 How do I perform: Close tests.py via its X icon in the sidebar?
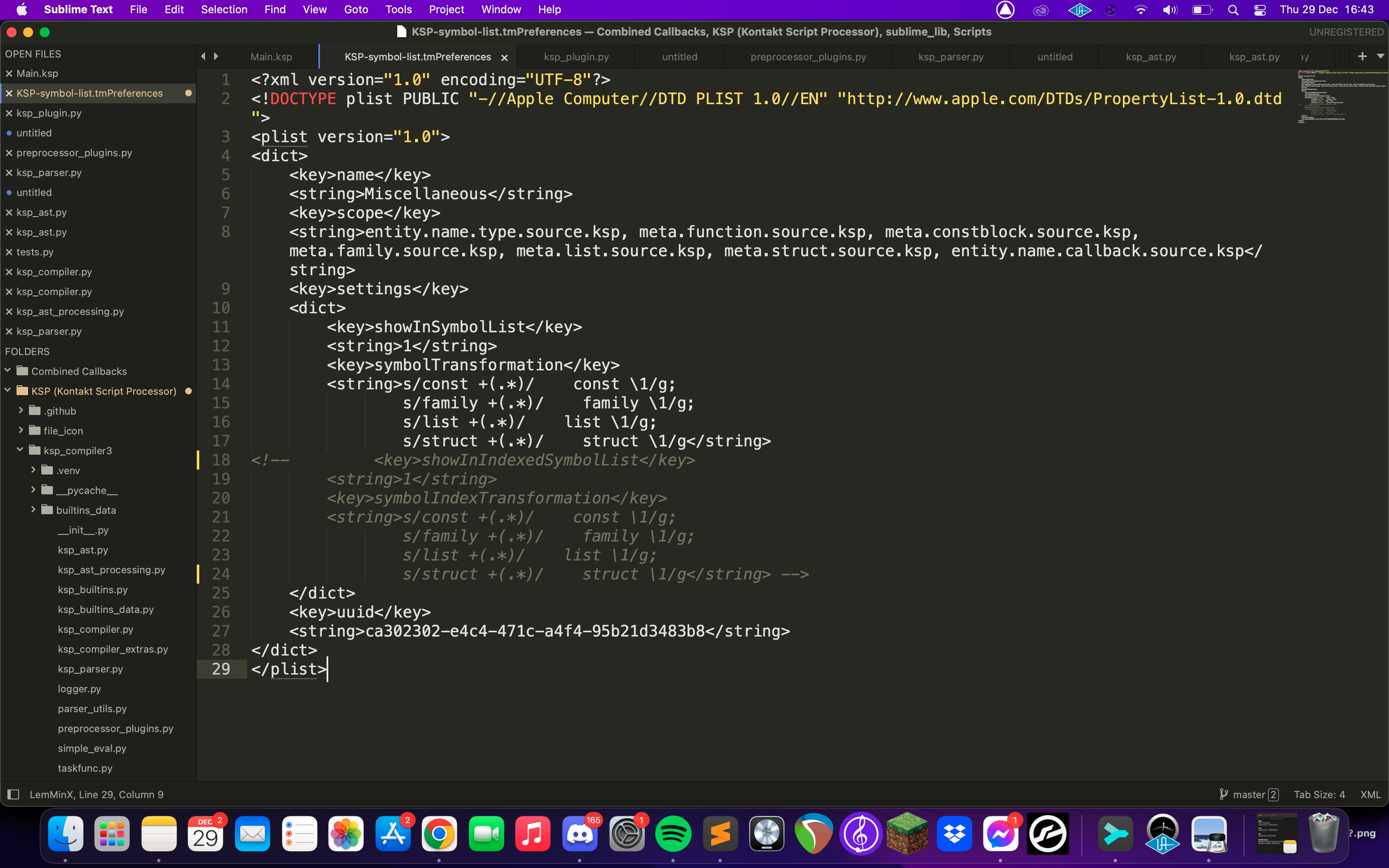pos(9,251)
